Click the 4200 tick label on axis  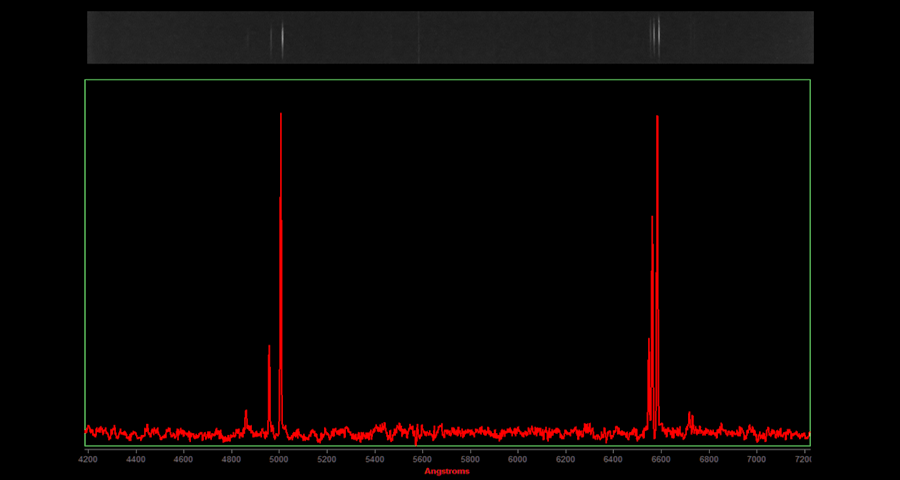click(88, 459)
